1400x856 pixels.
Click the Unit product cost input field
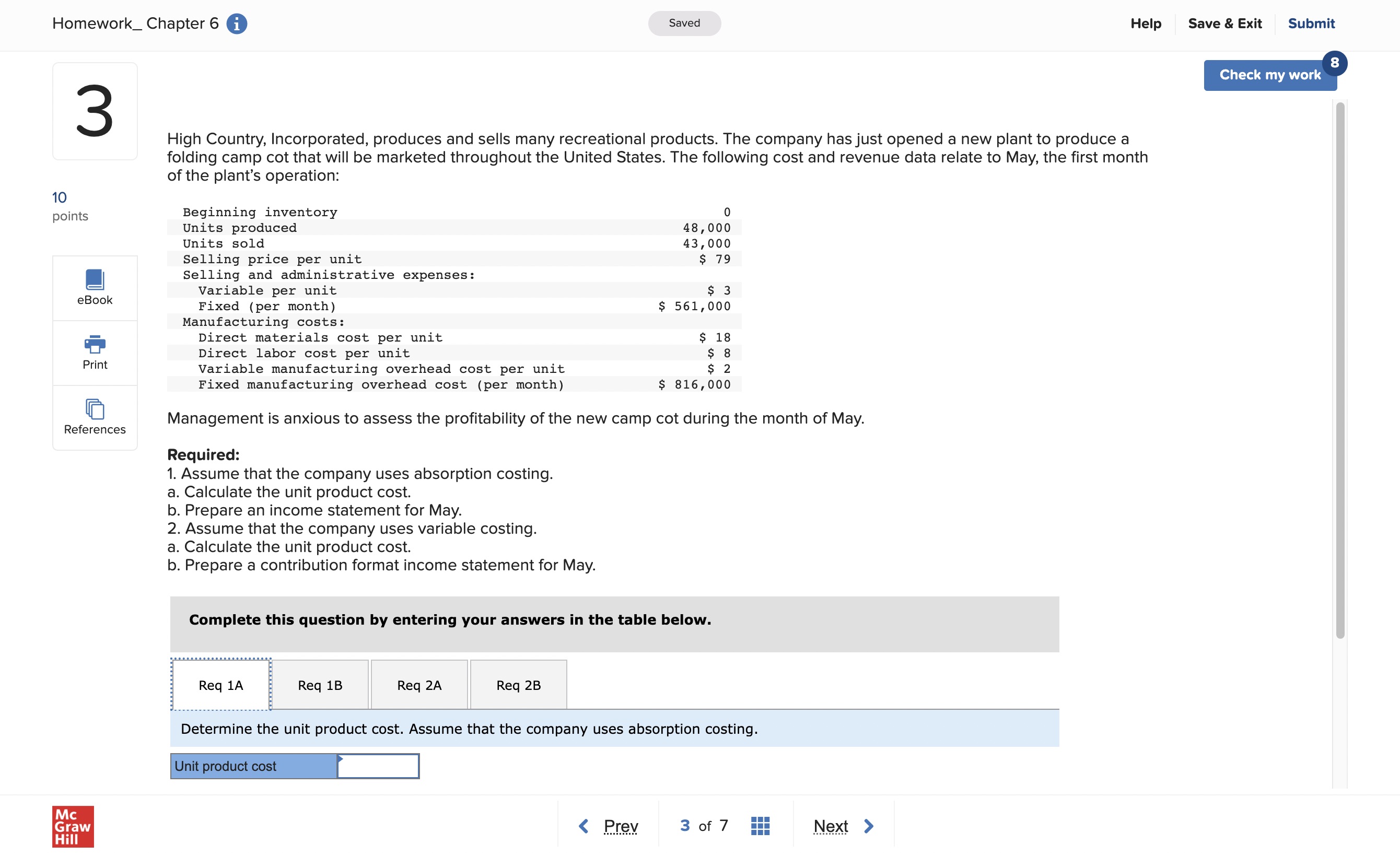(x=378, y=766)
